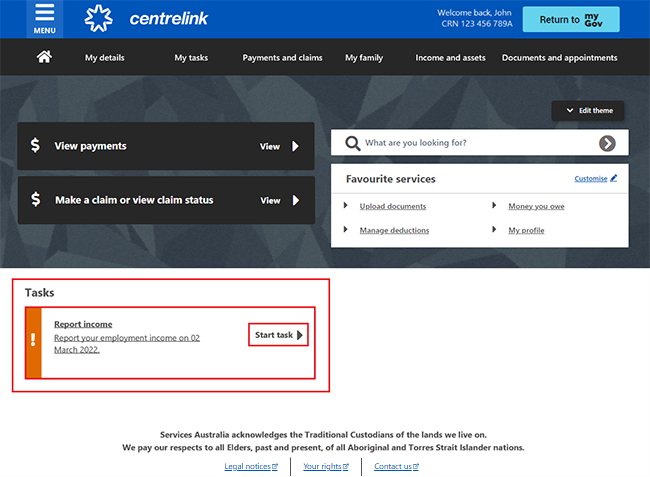Click arrow beside Money you owe
The image size is (650, 477).
[494, 205]
